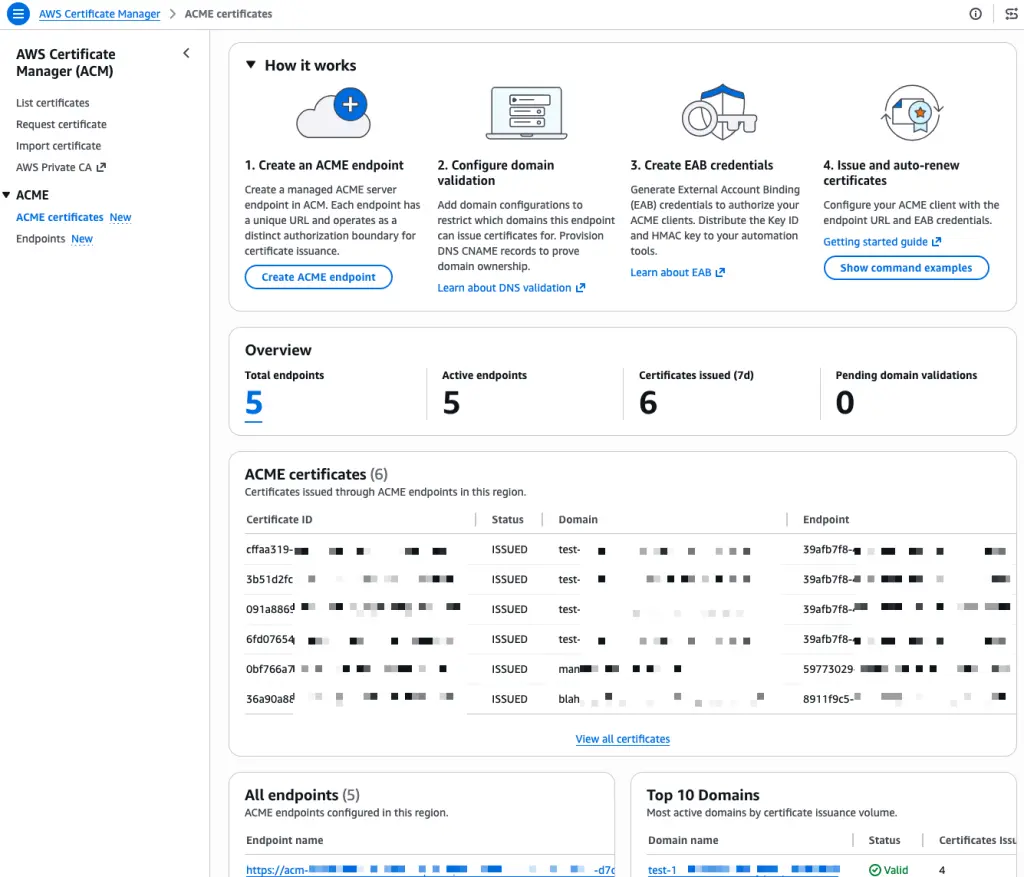
Task: Click the laptop server illustration
Action: (x=526, y=112)
